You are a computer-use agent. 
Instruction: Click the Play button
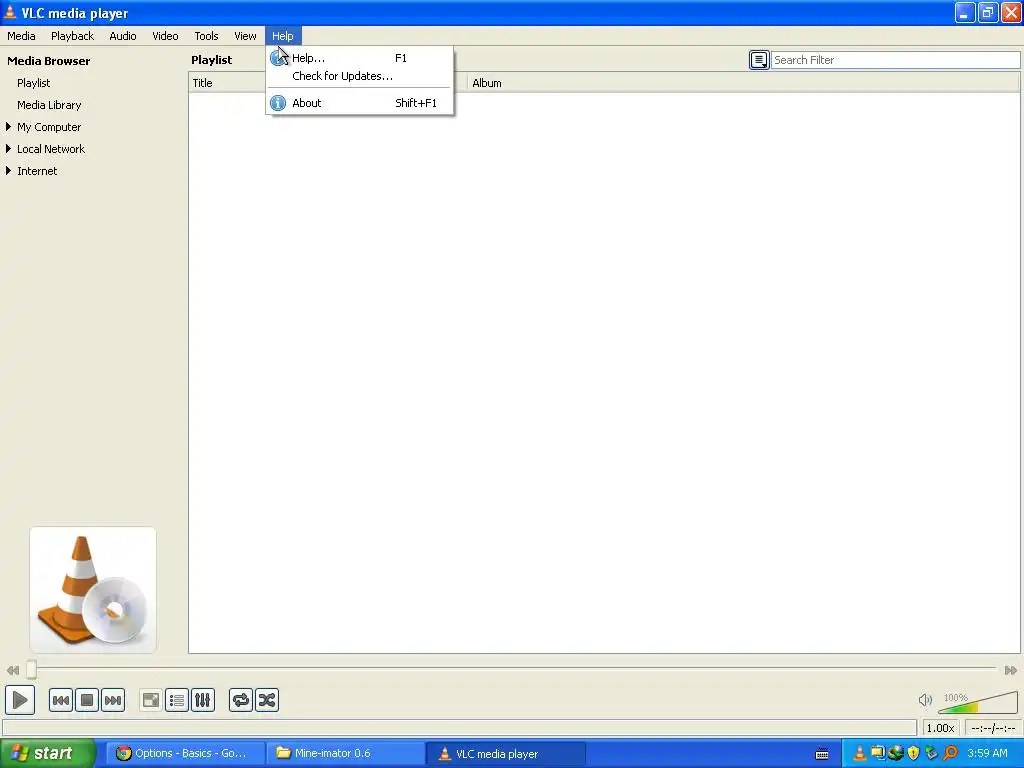point(20,700)
